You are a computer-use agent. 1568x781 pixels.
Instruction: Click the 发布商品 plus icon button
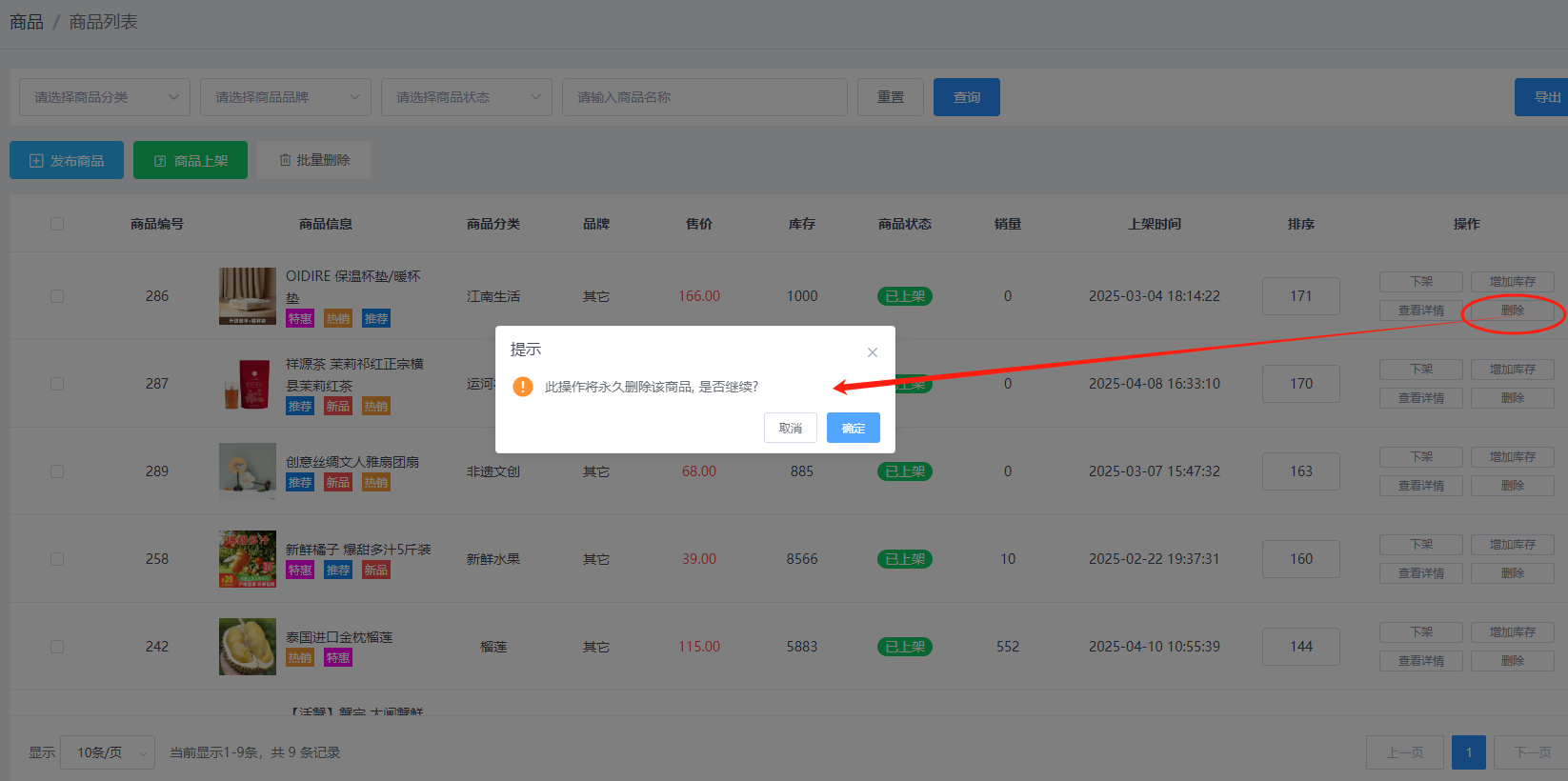(67, 160)
